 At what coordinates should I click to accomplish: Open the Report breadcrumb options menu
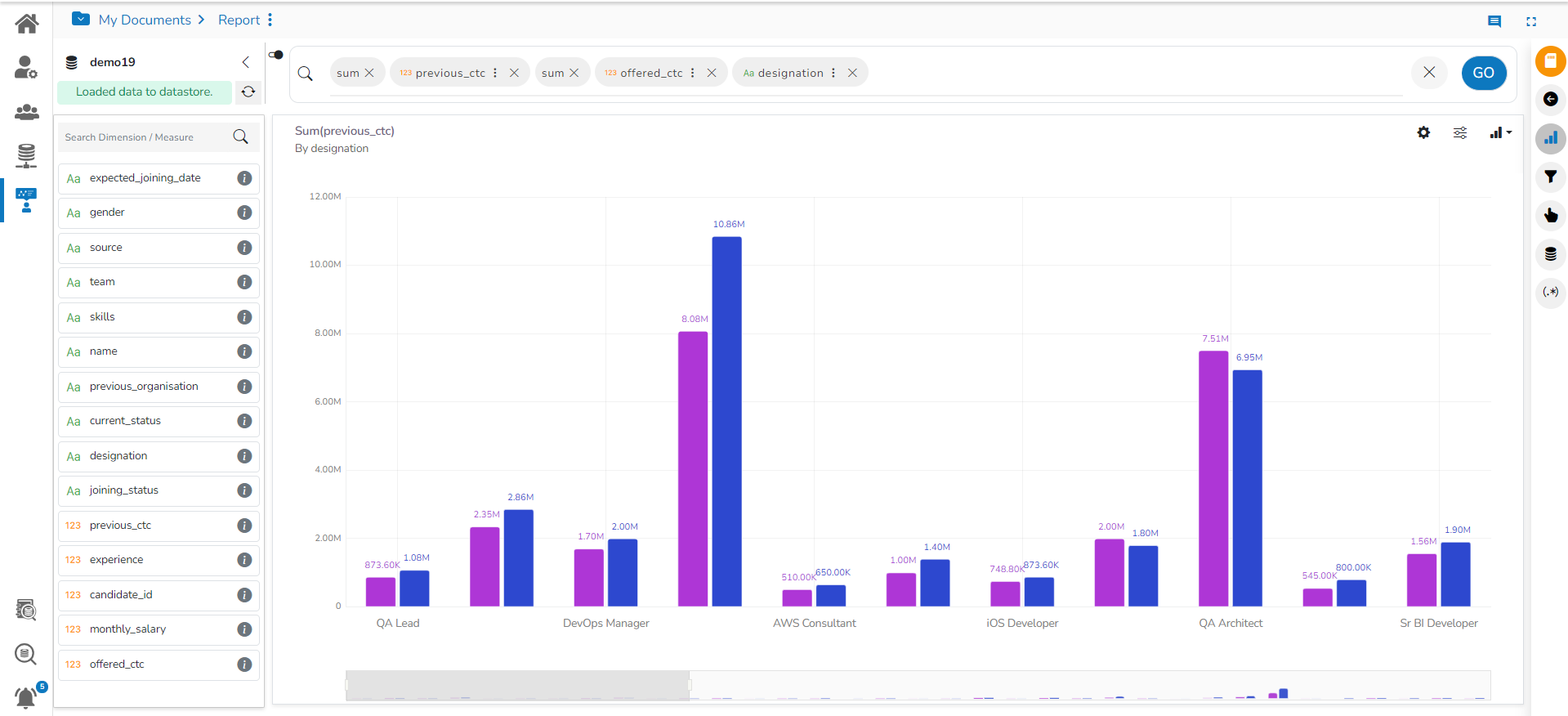270,20
